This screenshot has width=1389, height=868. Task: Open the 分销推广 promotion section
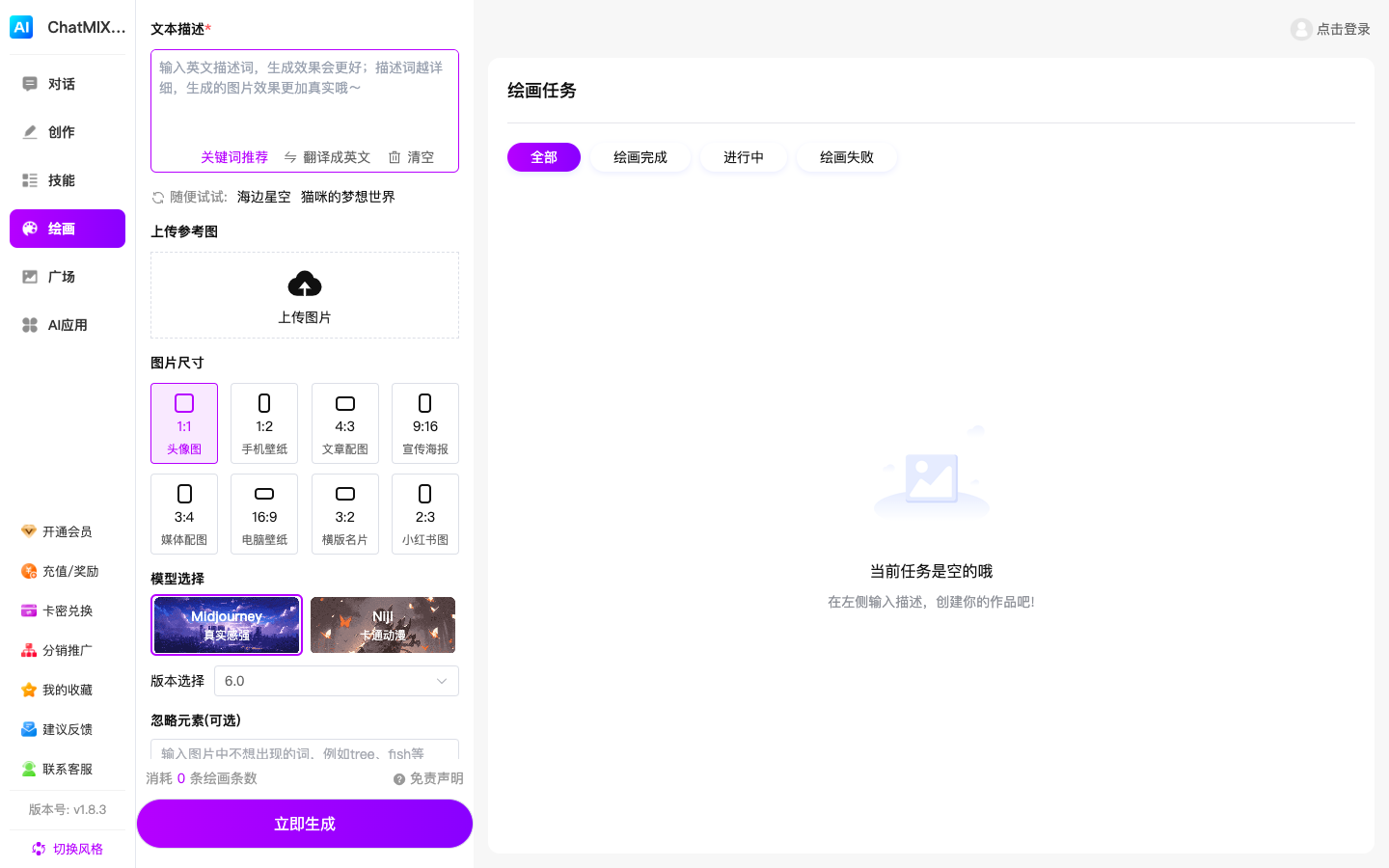click(66, 650)
